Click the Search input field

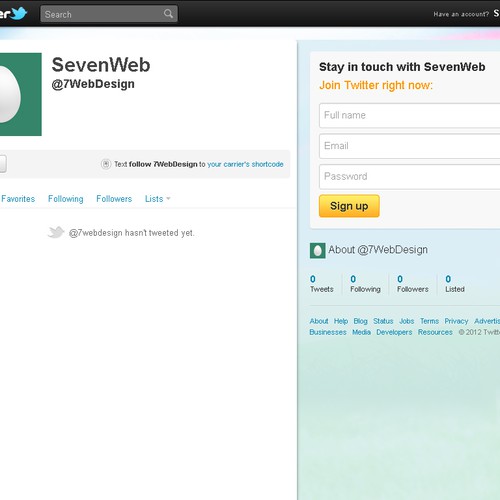[x=109, y=14]
